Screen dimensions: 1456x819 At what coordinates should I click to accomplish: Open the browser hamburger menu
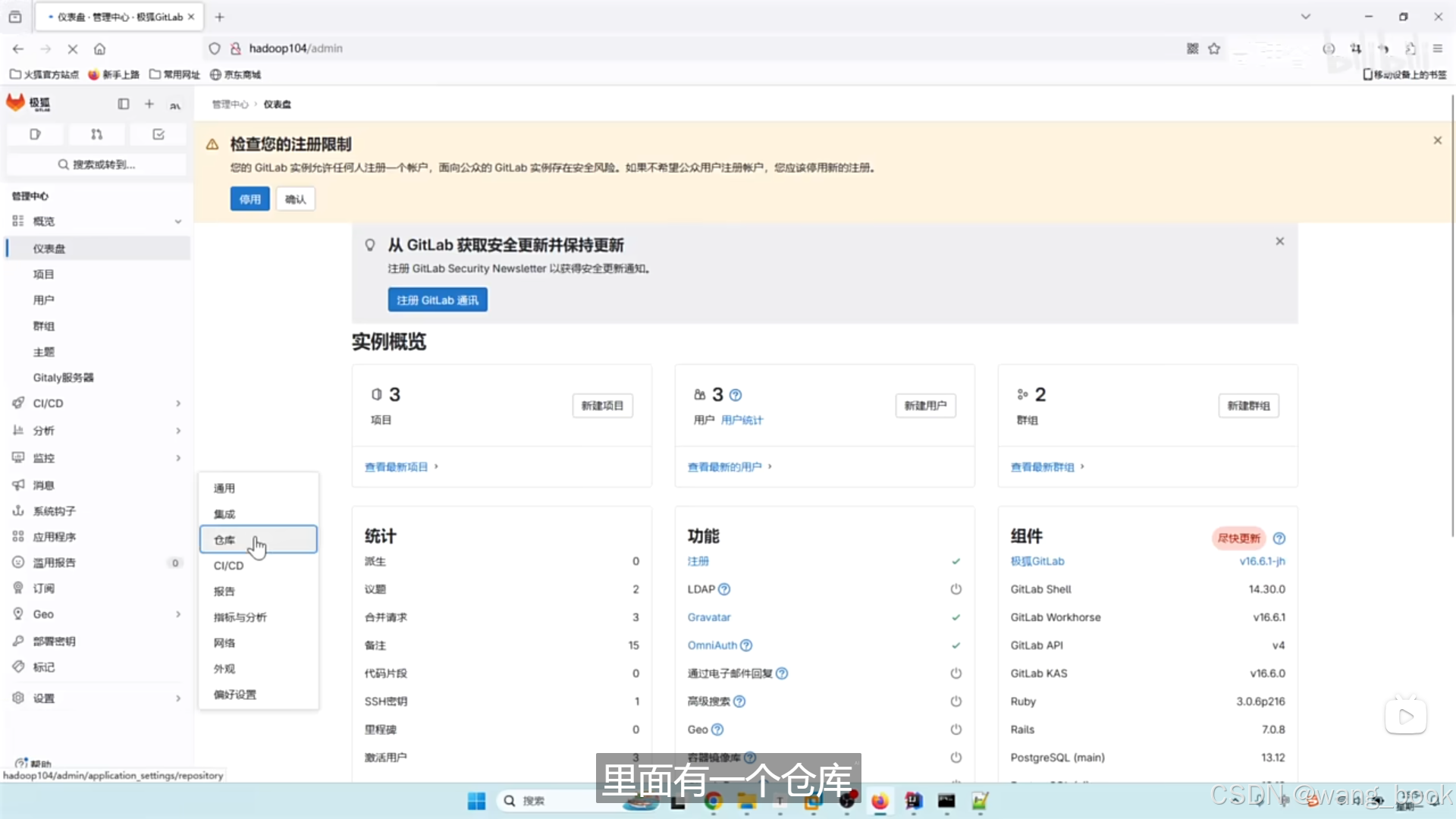pos(1437,49)
